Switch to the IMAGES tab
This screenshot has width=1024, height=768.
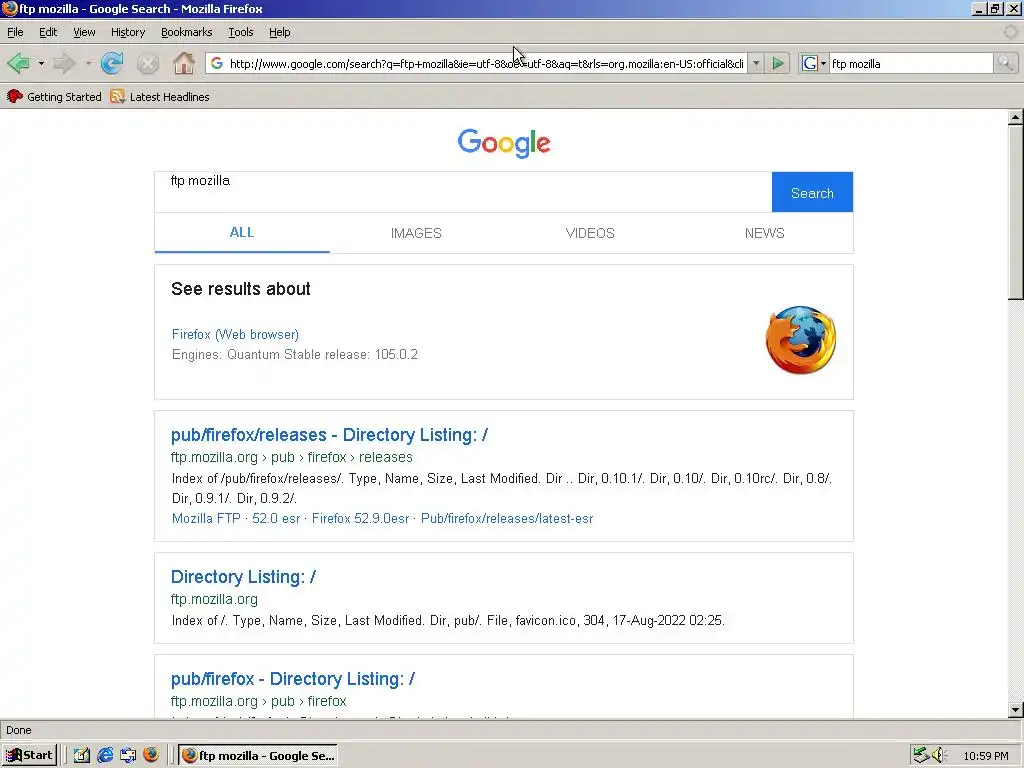coord(416,233)
